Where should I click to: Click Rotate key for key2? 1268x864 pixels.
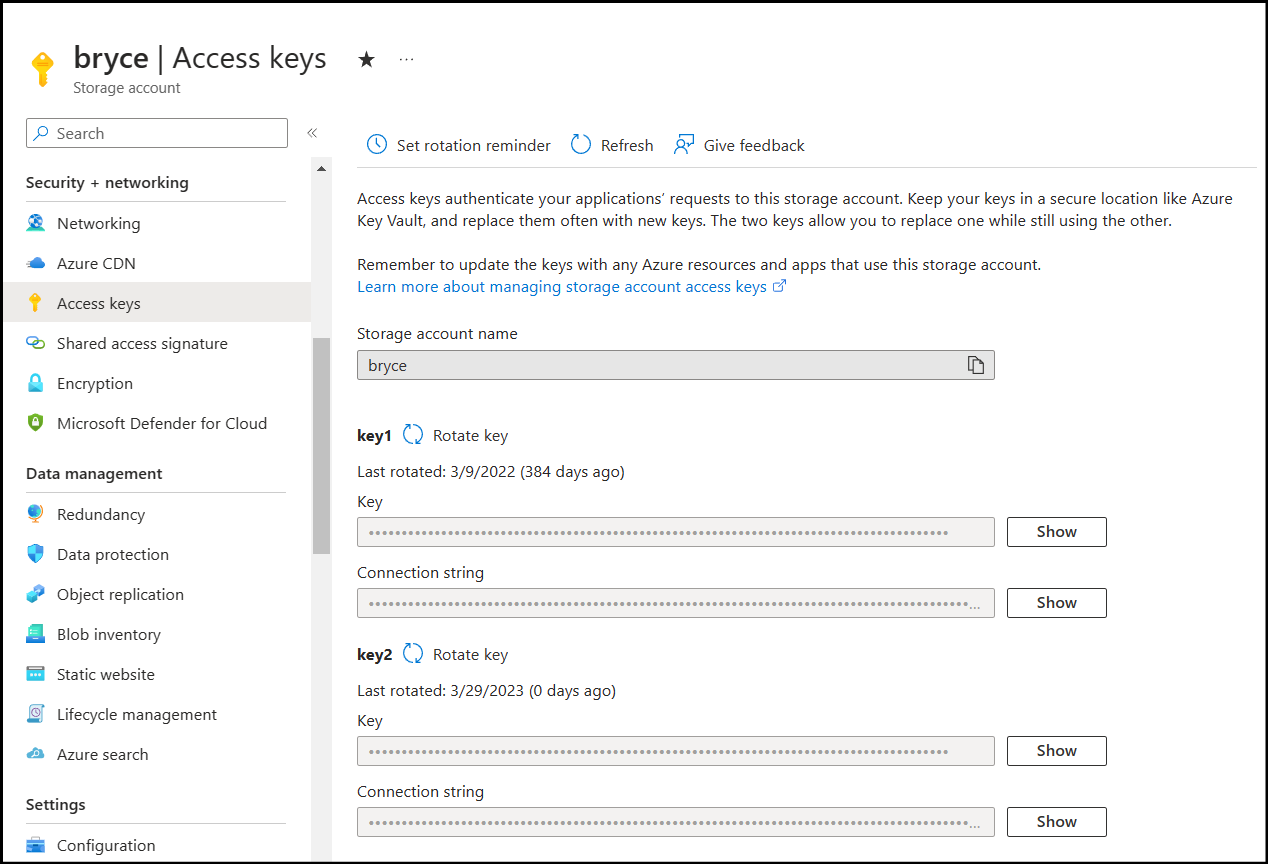(470, 654)
